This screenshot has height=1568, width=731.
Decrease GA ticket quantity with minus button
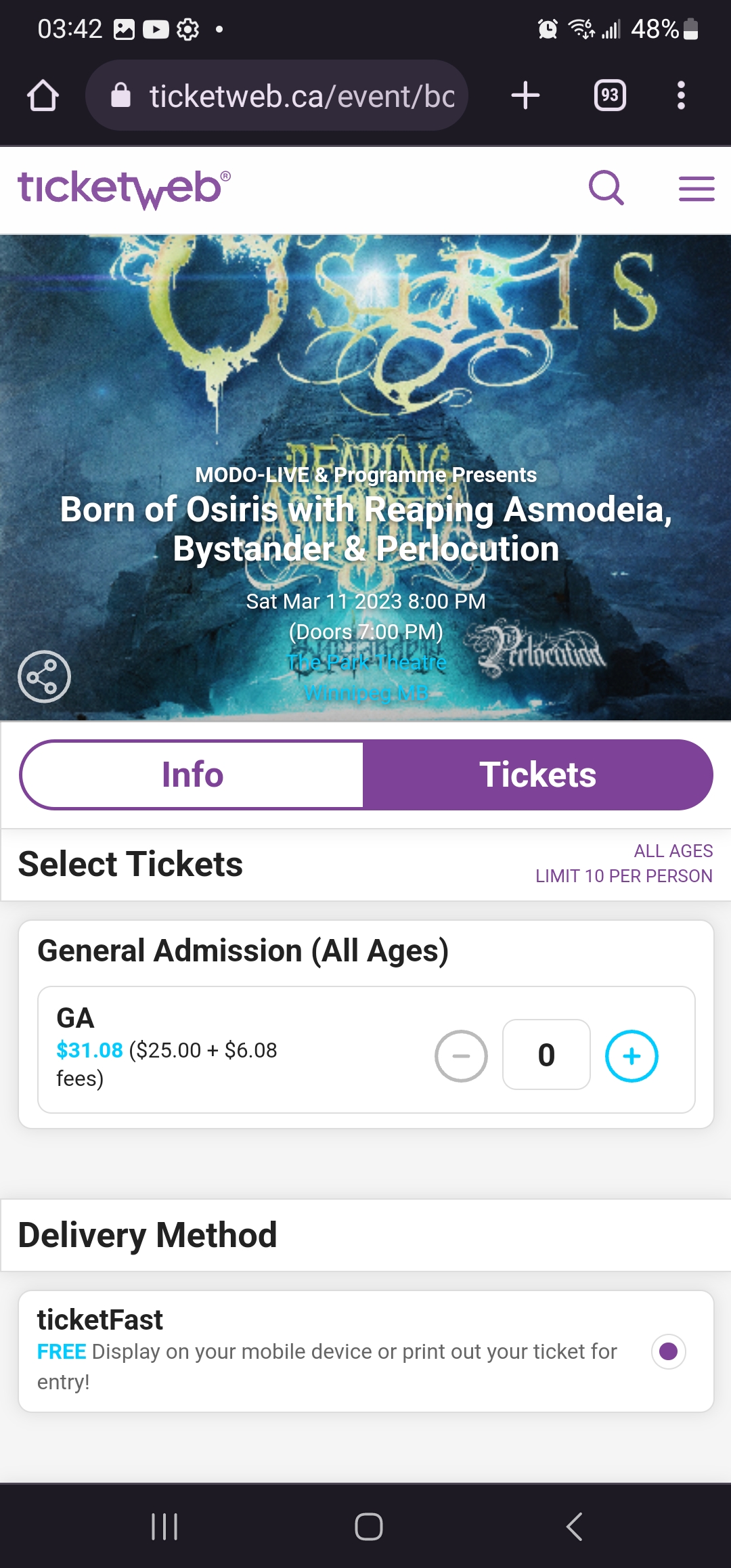pos(461,1055)
